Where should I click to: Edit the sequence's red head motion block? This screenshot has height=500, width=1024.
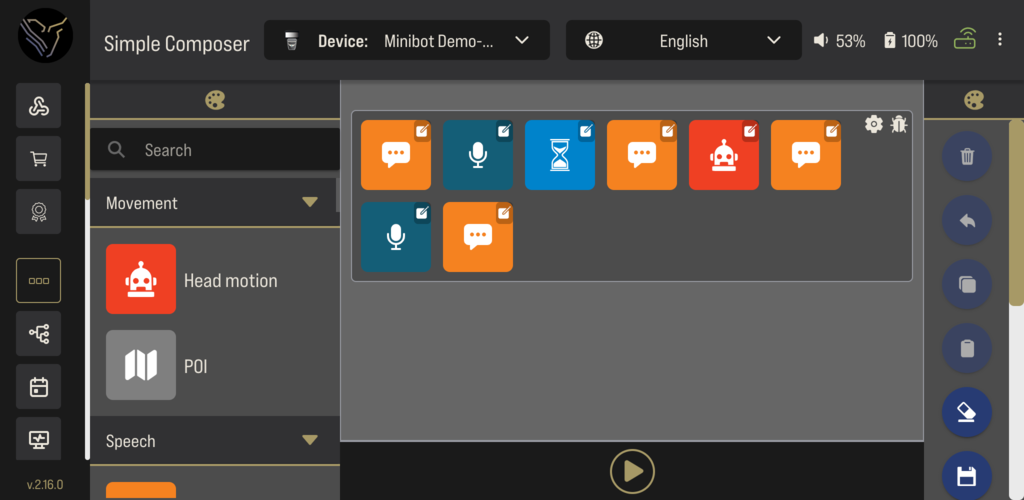(x=750, y=131)
